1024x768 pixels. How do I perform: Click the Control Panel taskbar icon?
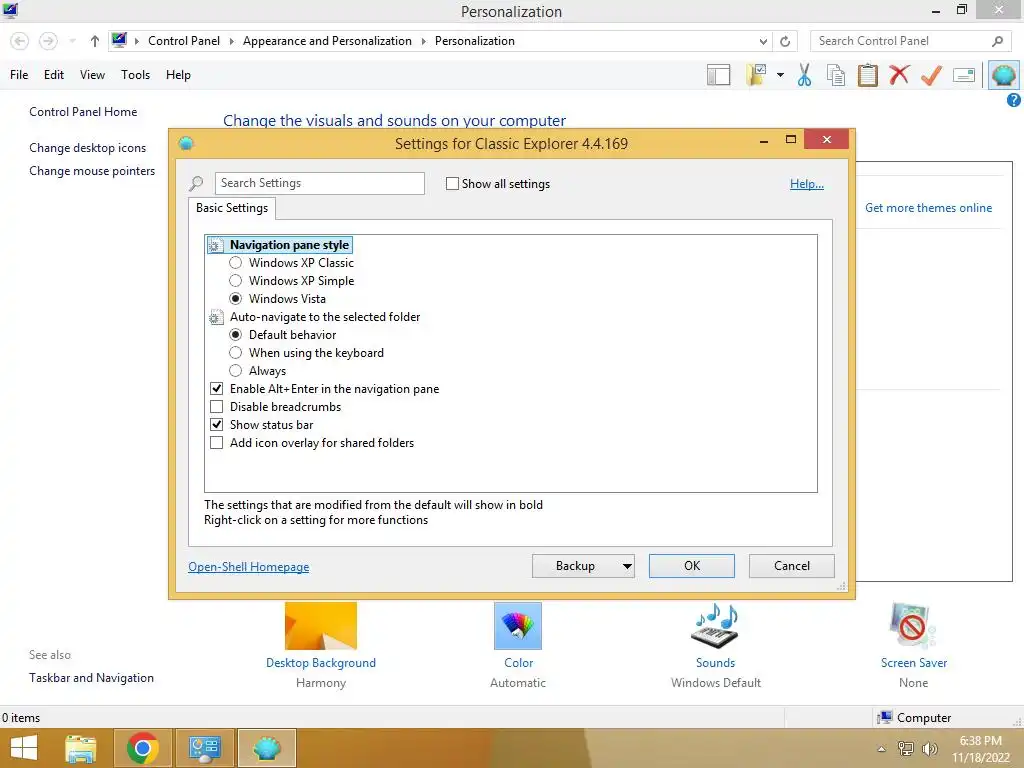(x=204, y=748)
